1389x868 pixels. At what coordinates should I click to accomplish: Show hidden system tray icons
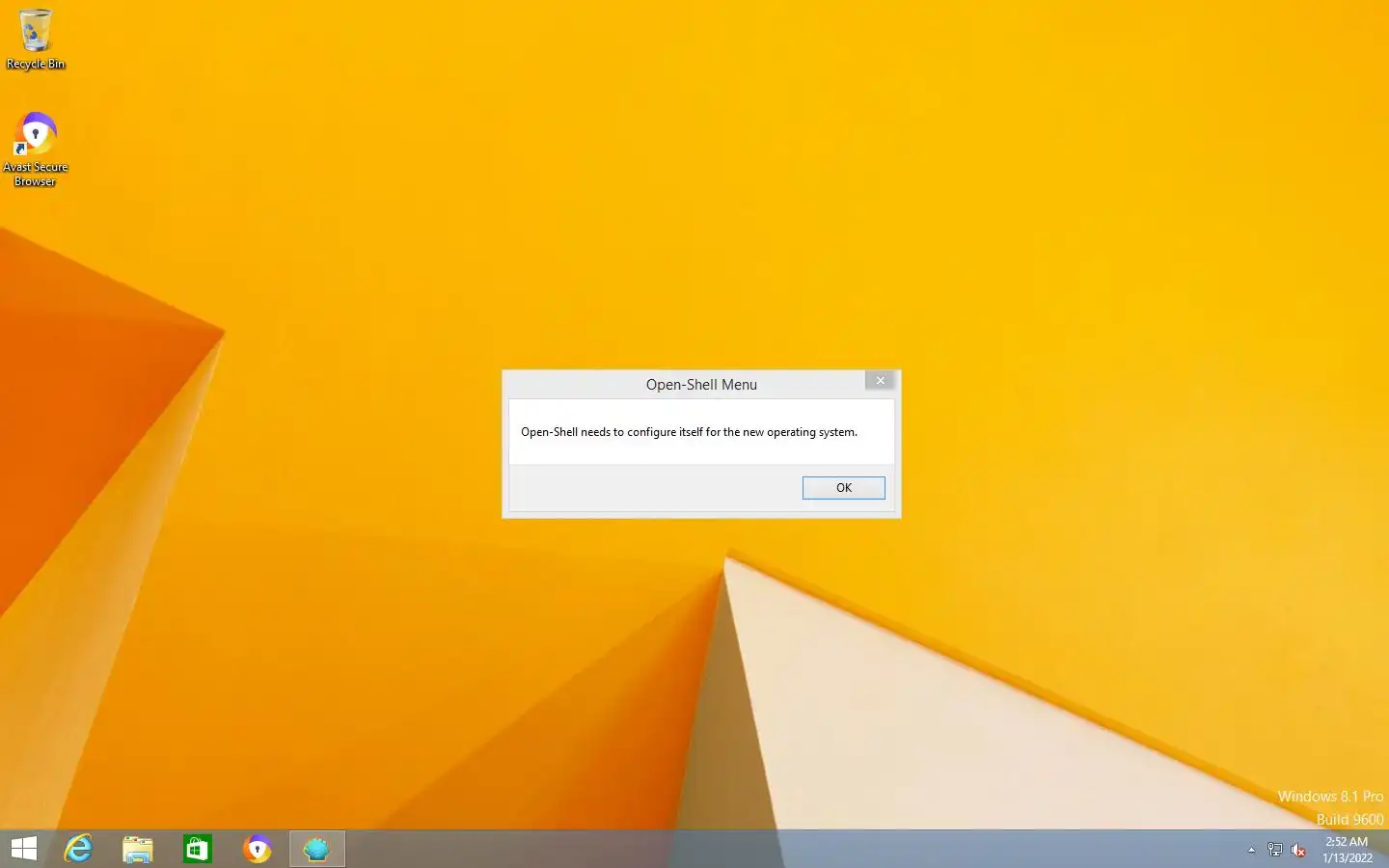[1251, 850]
